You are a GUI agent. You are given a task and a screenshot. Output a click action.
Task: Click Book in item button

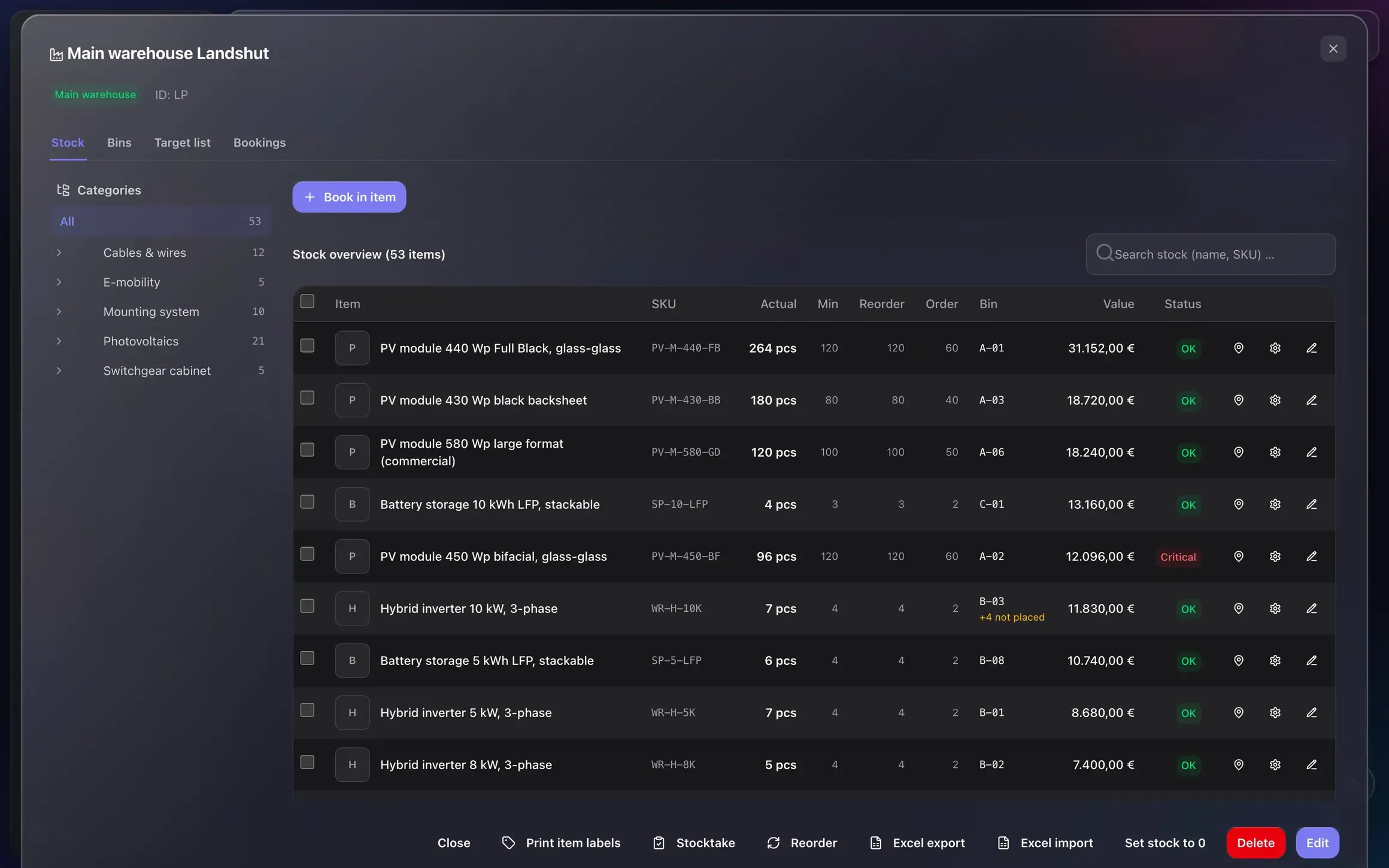pos(349,197)
